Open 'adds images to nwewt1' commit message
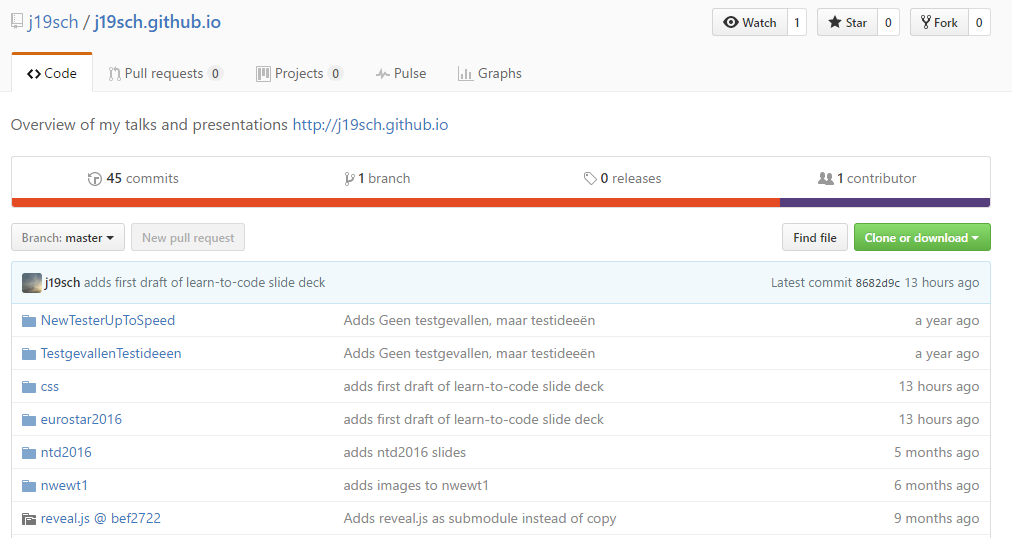Viewport: 1012px width, 538px height. (x=416, y=485)
